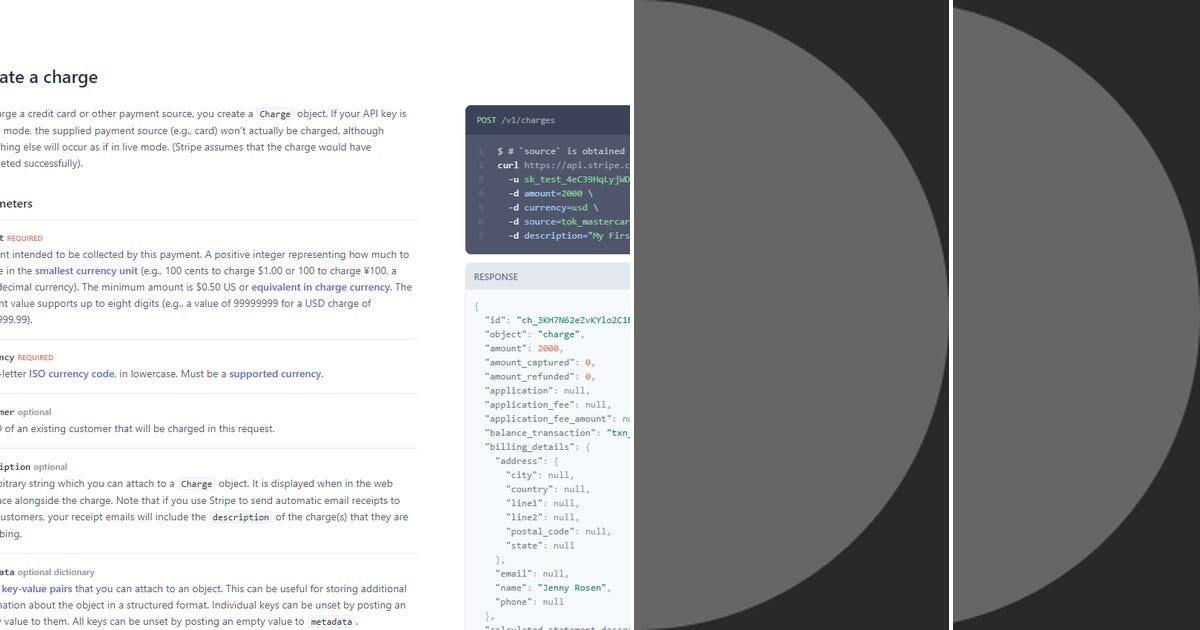
Task: Select the metadata inline code token
Action: click(329, 621)
